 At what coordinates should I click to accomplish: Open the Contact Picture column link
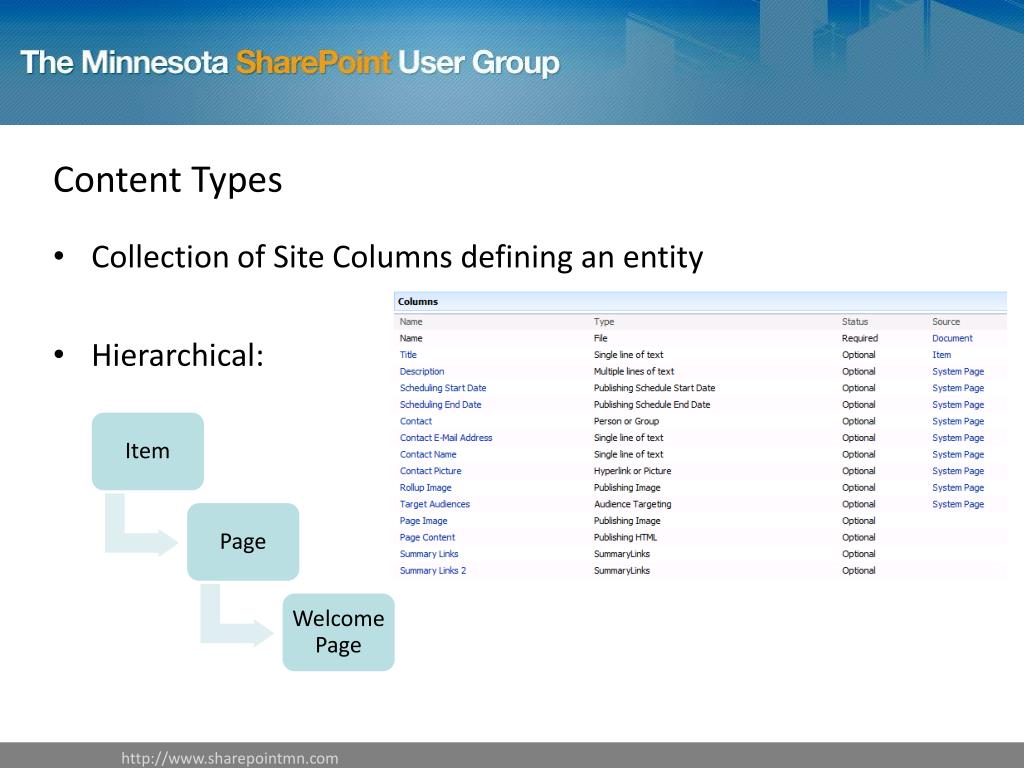(x=430, y=471)
